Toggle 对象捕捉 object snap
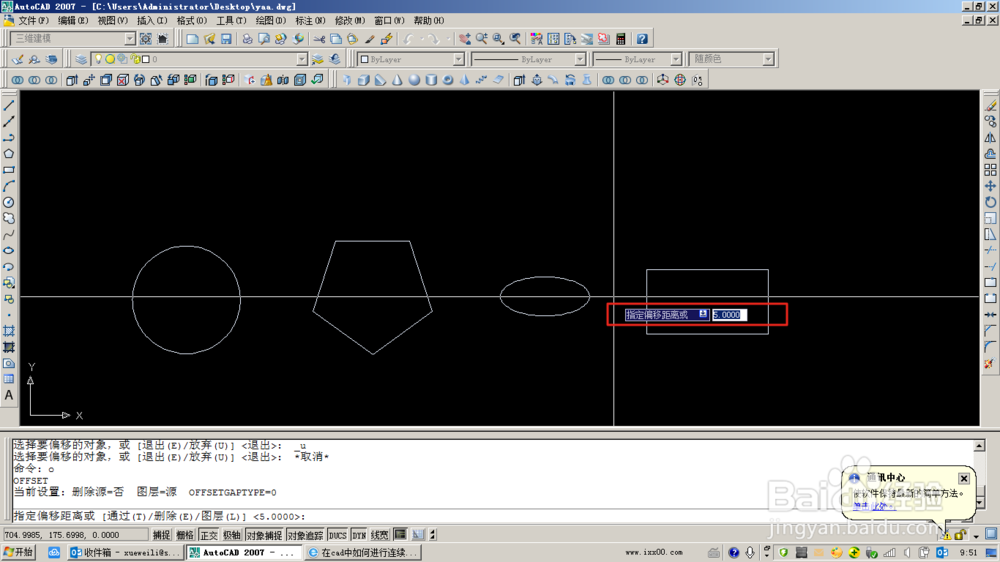1000x562 pixels. [x=264, y=535]
